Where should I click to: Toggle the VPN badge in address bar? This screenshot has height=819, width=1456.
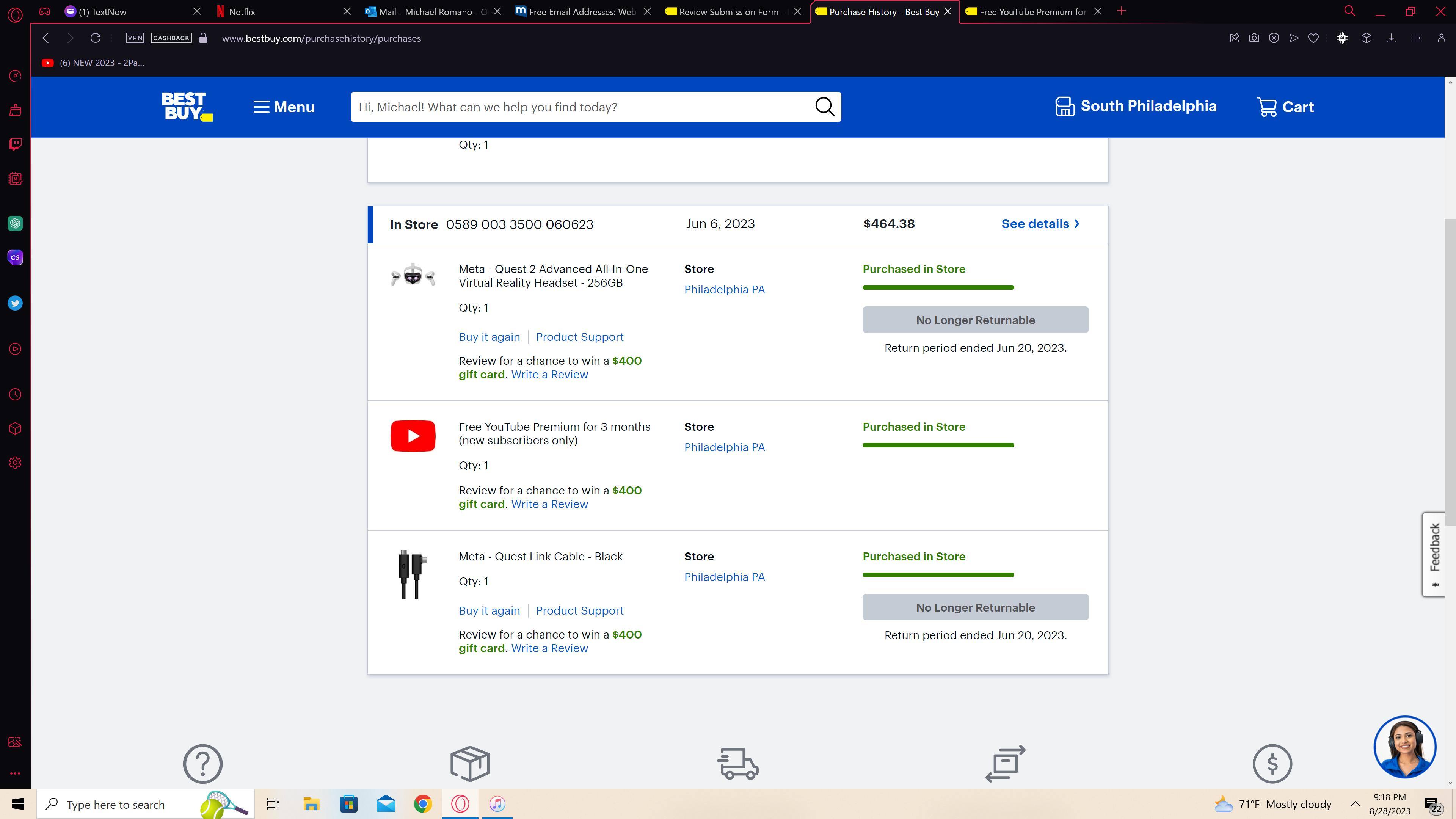(x=135, y=38)
